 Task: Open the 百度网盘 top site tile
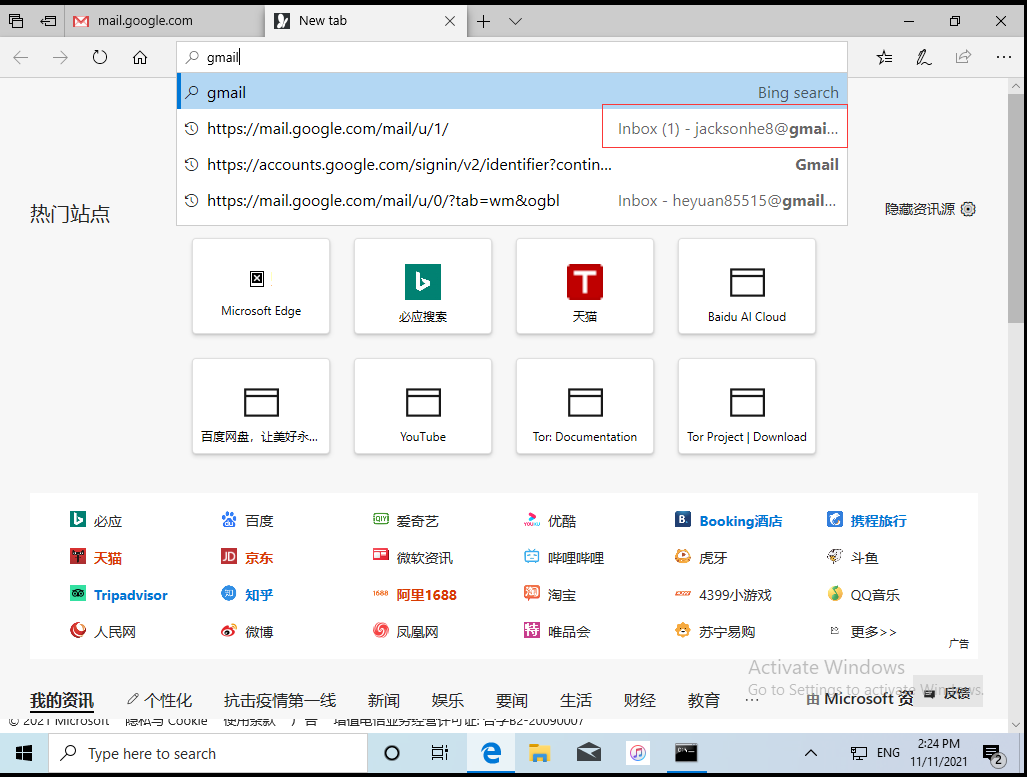pos(261,406)
